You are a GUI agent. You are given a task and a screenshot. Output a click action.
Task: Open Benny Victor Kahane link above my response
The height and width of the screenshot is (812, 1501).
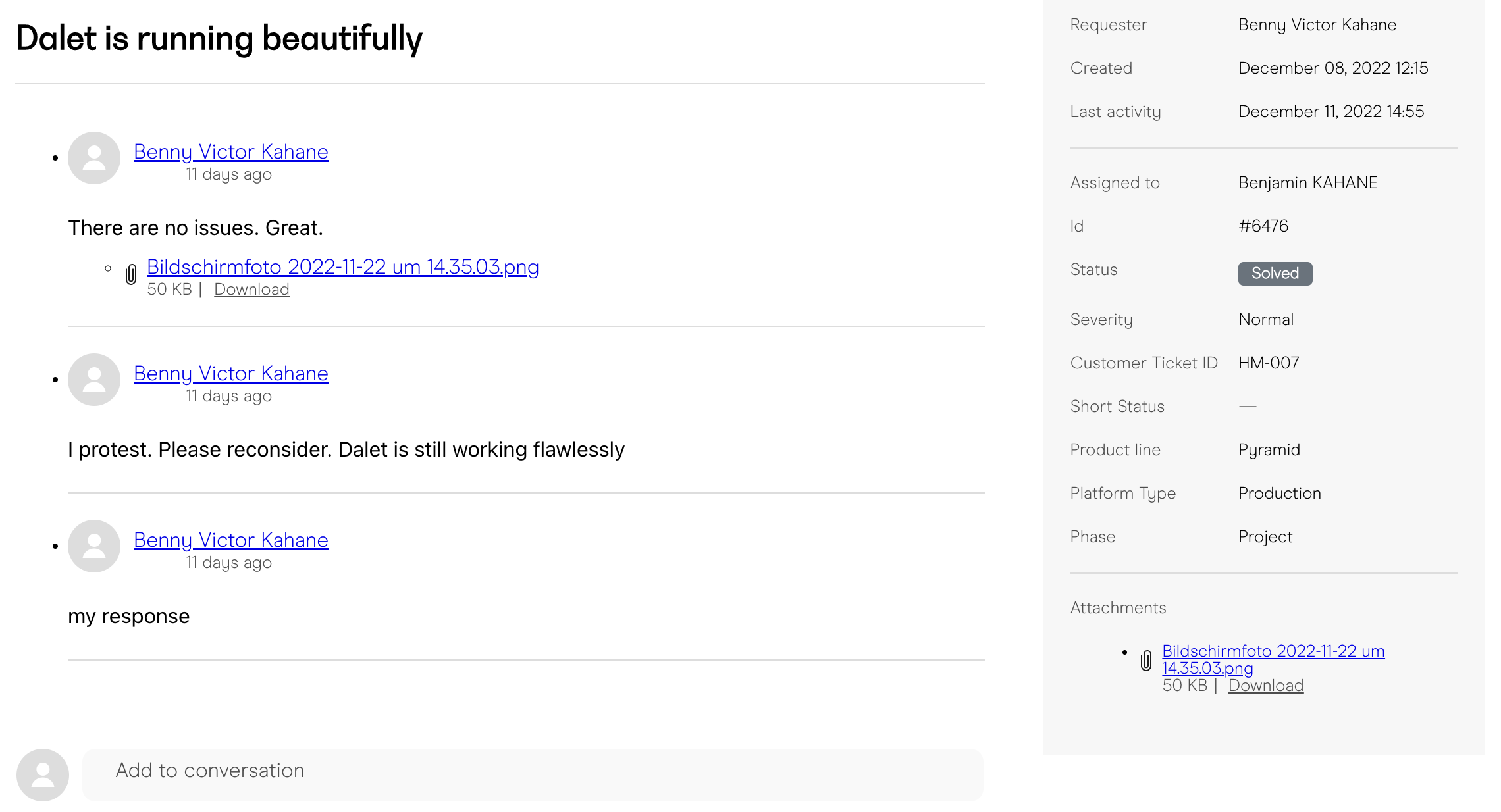click(x=231, y=540)
